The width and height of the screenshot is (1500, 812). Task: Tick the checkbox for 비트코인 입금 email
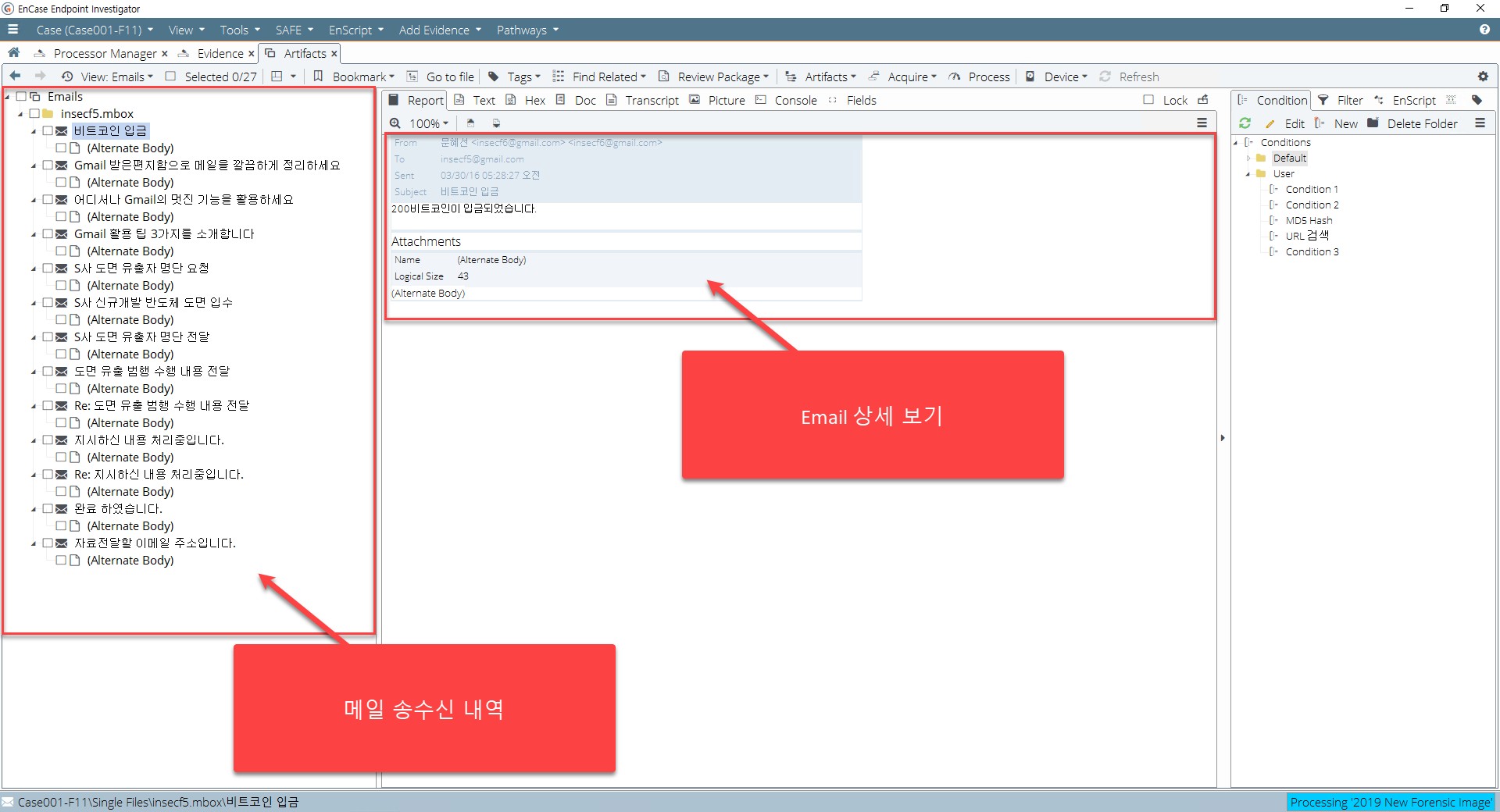[x=48, y=131]
